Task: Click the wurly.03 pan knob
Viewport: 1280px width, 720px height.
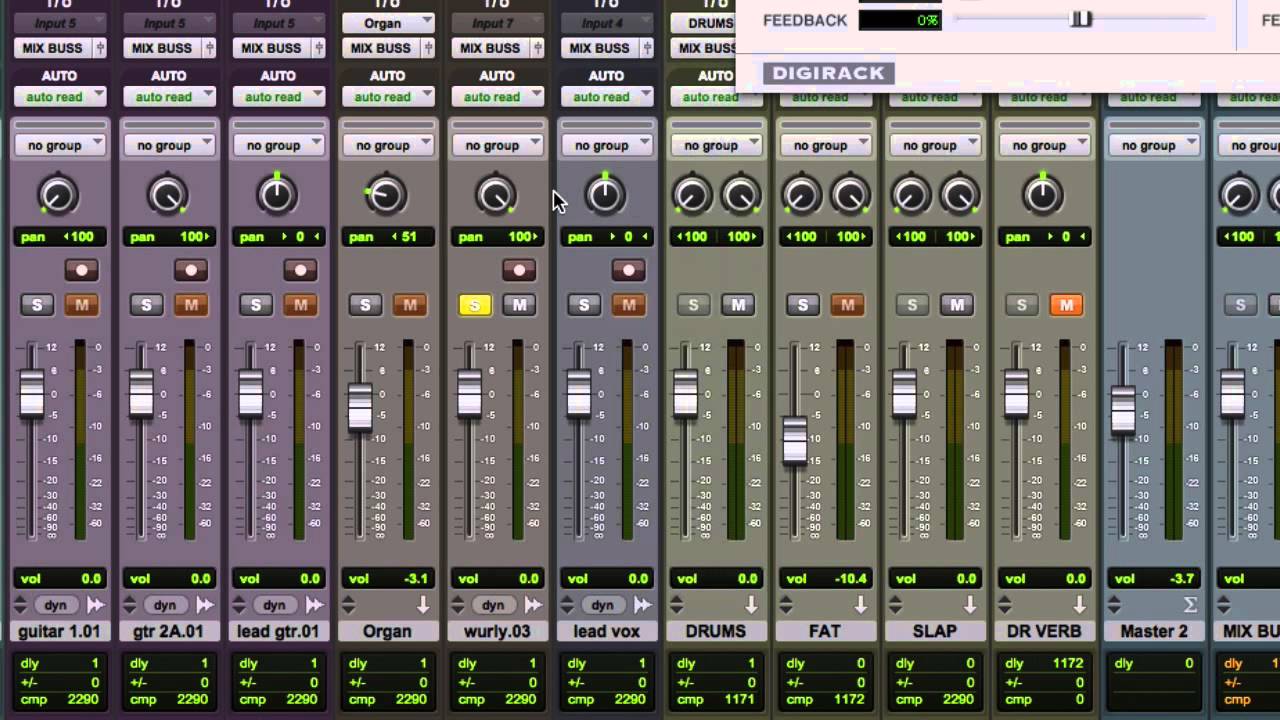Action: [x=496, y=195]
